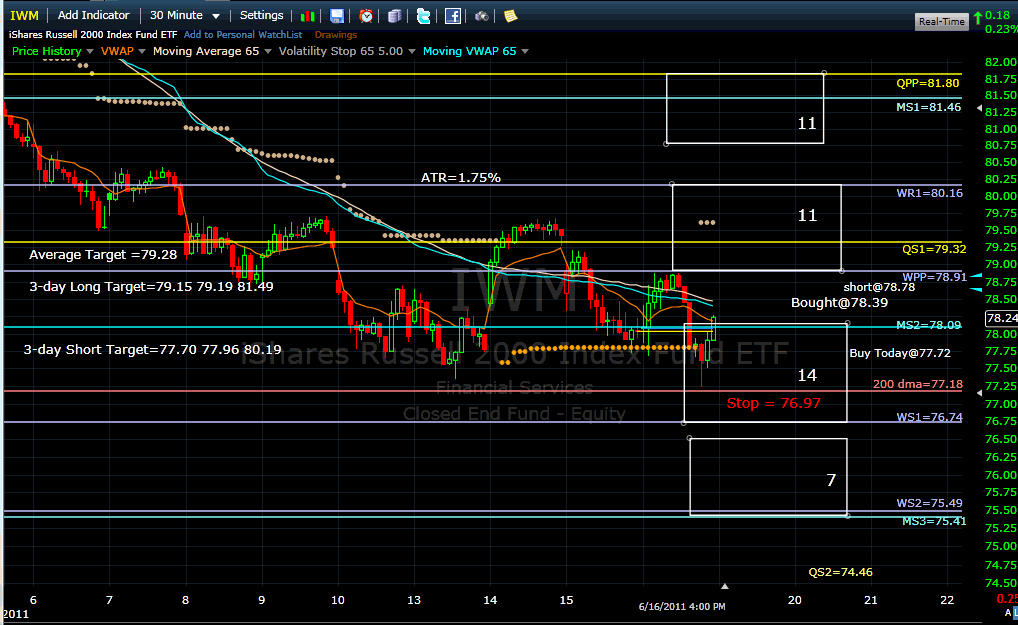Select the QPP=81.80 level label
1018x625 pixels.
(x=927, y=83)
